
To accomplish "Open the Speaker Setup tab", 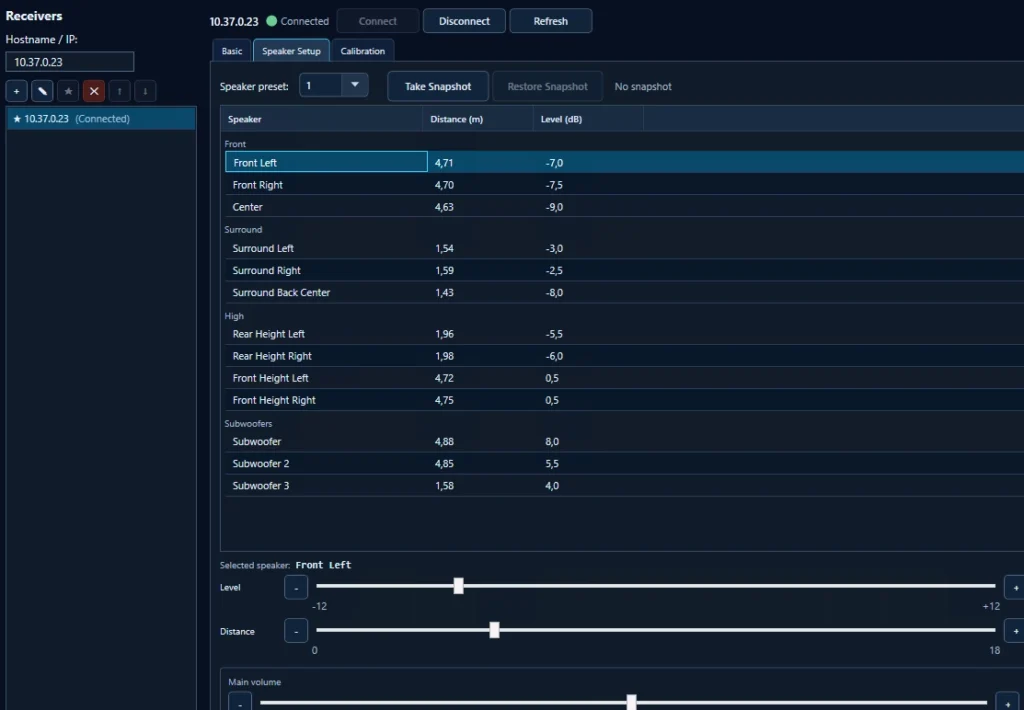I will 291,51.
